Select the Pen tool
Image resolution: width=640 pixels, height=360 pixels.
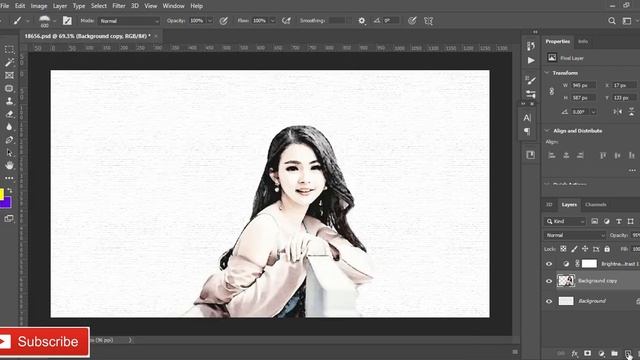point(9,140)
